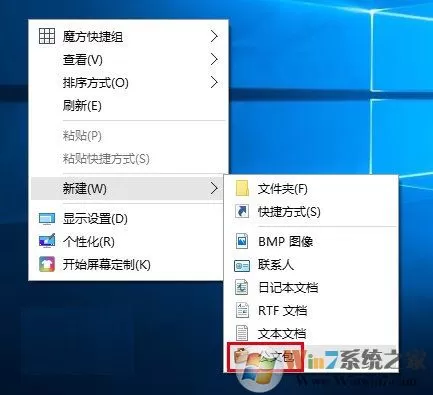The height and width of the screenshot is (395, 433).
Task: Click the 魔方快捷组 grid icon
Action: [x=47, y=36]
